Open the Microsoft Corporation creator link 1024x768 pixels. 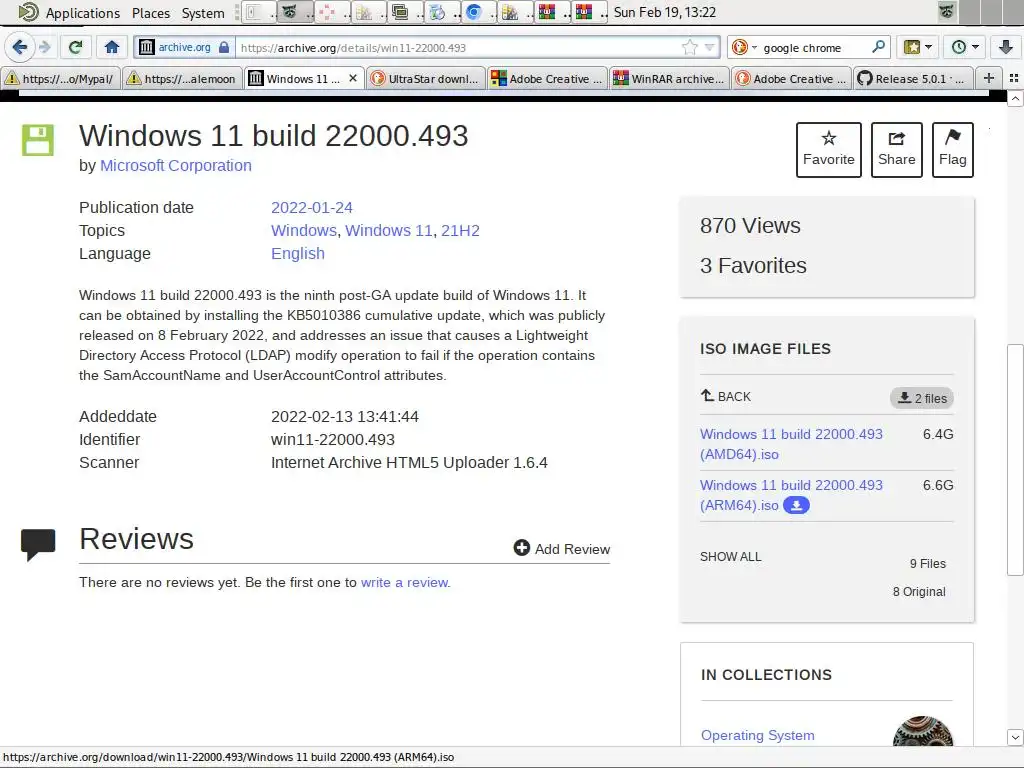176,165
